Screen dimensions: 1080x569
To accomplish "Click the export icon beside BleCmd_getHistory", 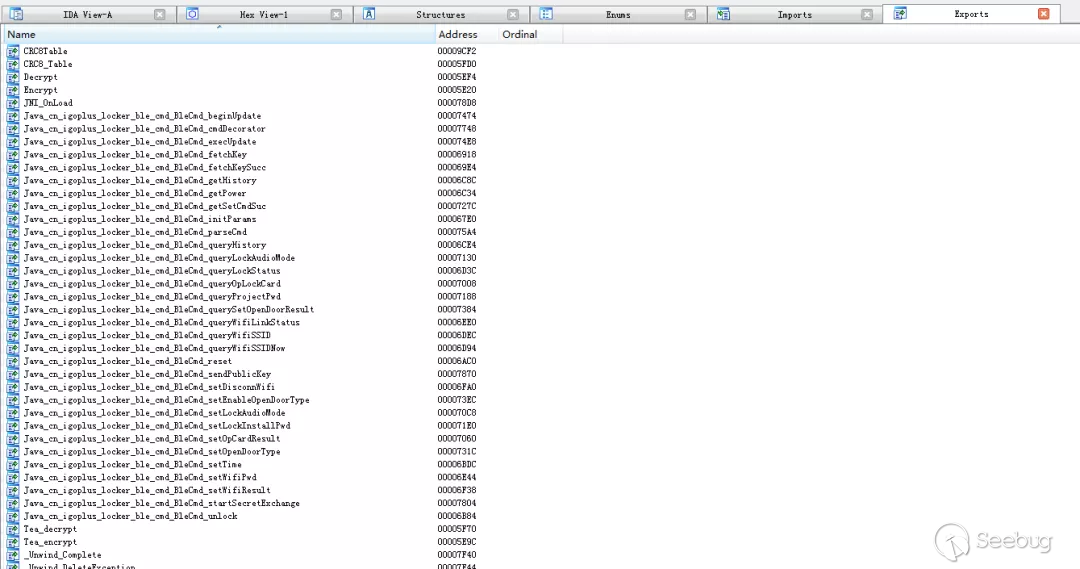I will (12, 180).
